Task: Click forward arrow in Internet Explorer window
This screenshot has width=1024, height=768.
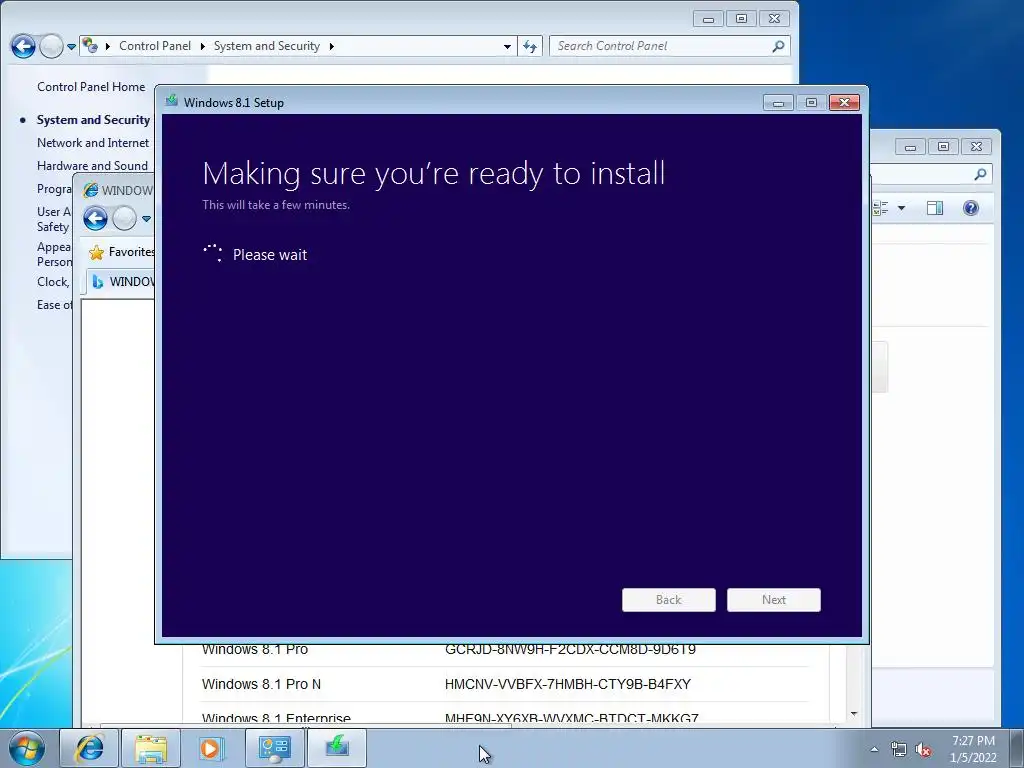Action: coord(124,218)
